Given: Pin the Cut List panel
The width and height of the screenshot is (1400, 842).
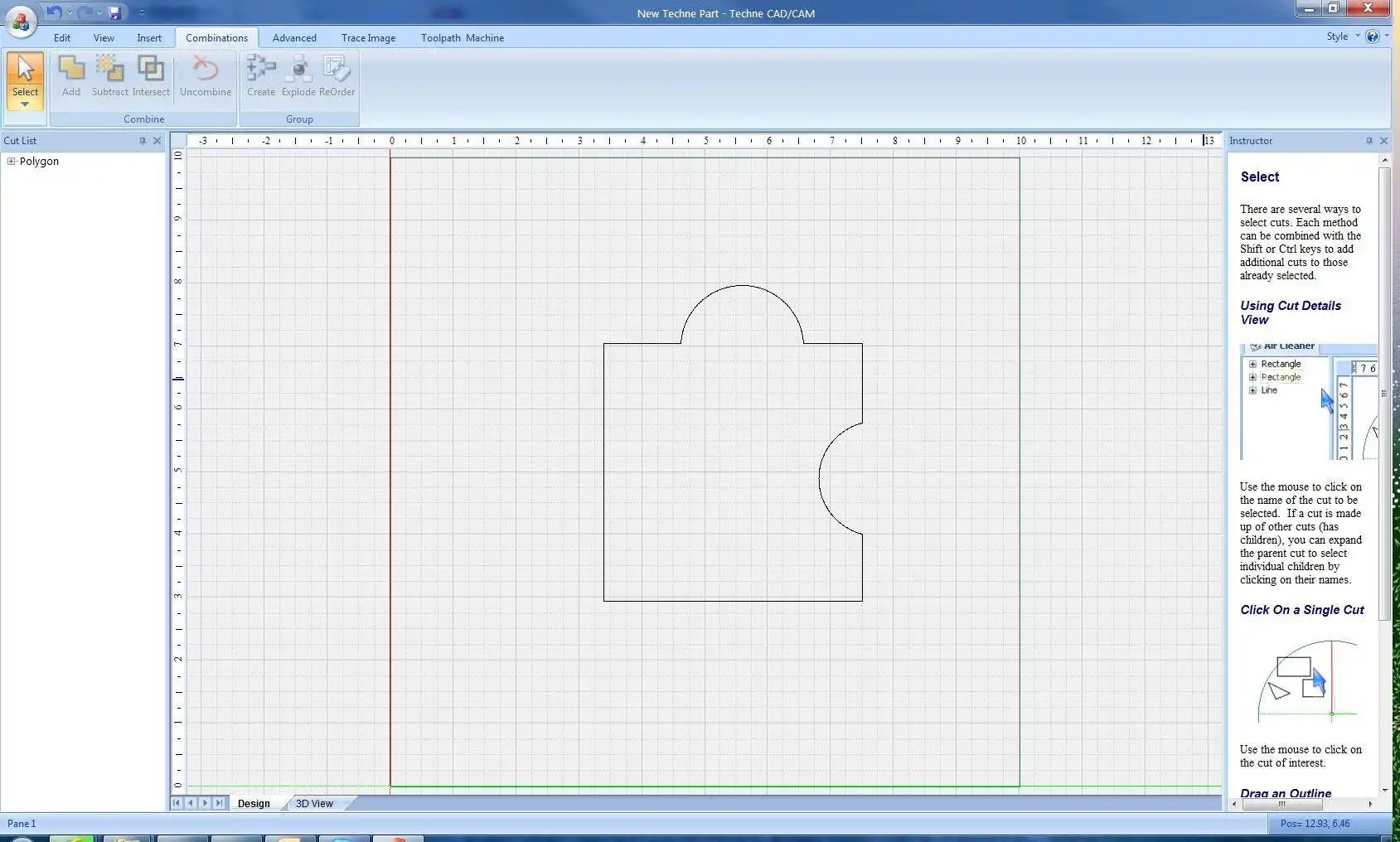Looking at the screenshot, I should click(143, 141).
